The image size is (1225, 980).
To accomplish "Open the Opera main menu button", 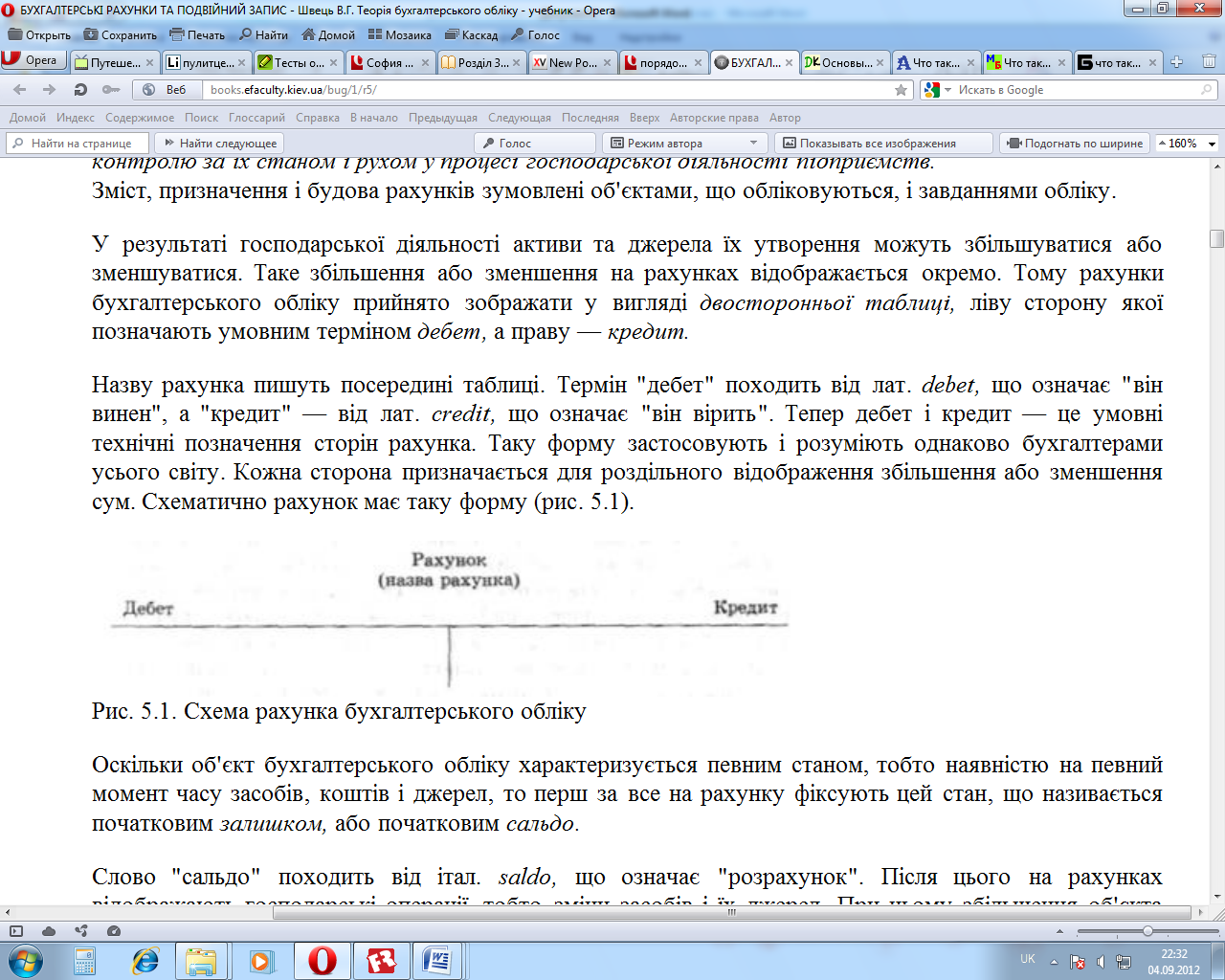I will [32, 60].
